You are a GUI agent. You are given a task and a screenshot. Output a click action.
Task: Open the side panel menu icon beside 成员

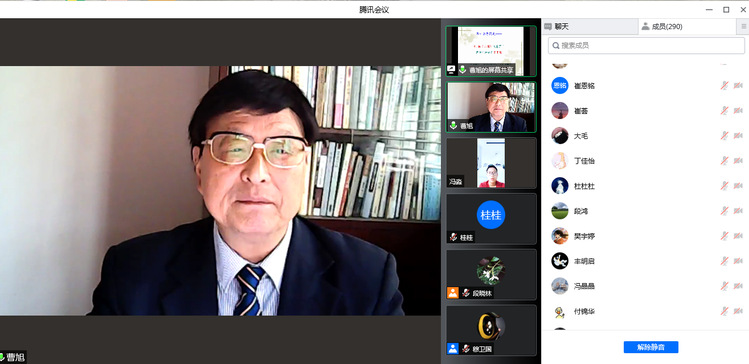point(743,27)
